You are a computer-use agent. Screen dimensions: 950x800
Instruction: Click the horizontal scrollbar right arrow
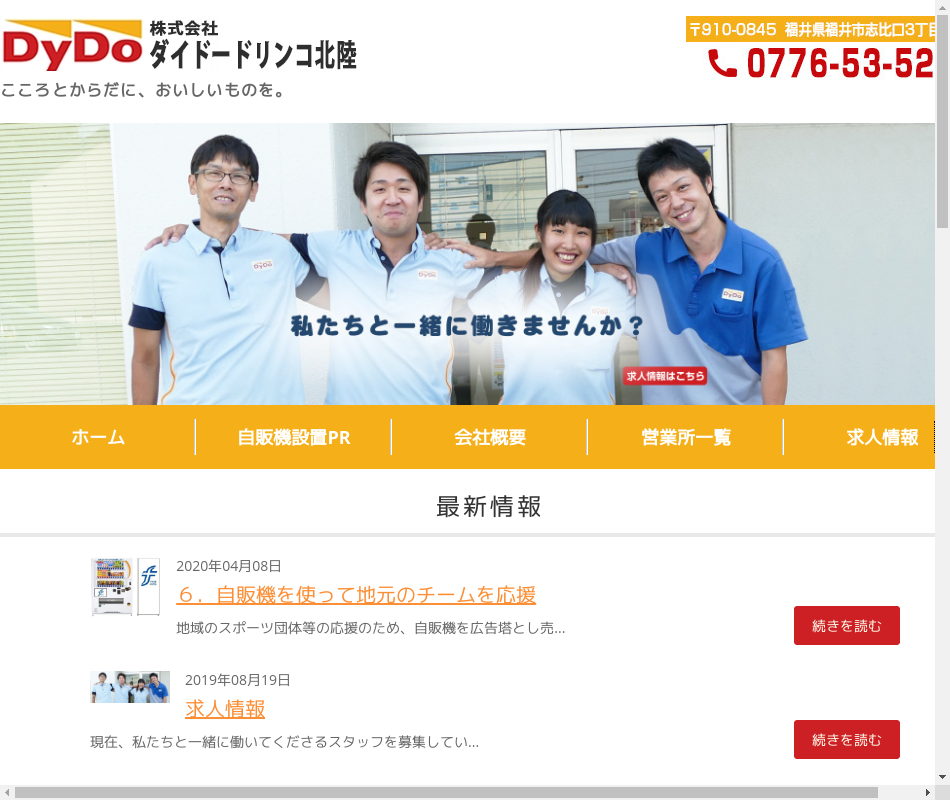[x=927, y=792]
